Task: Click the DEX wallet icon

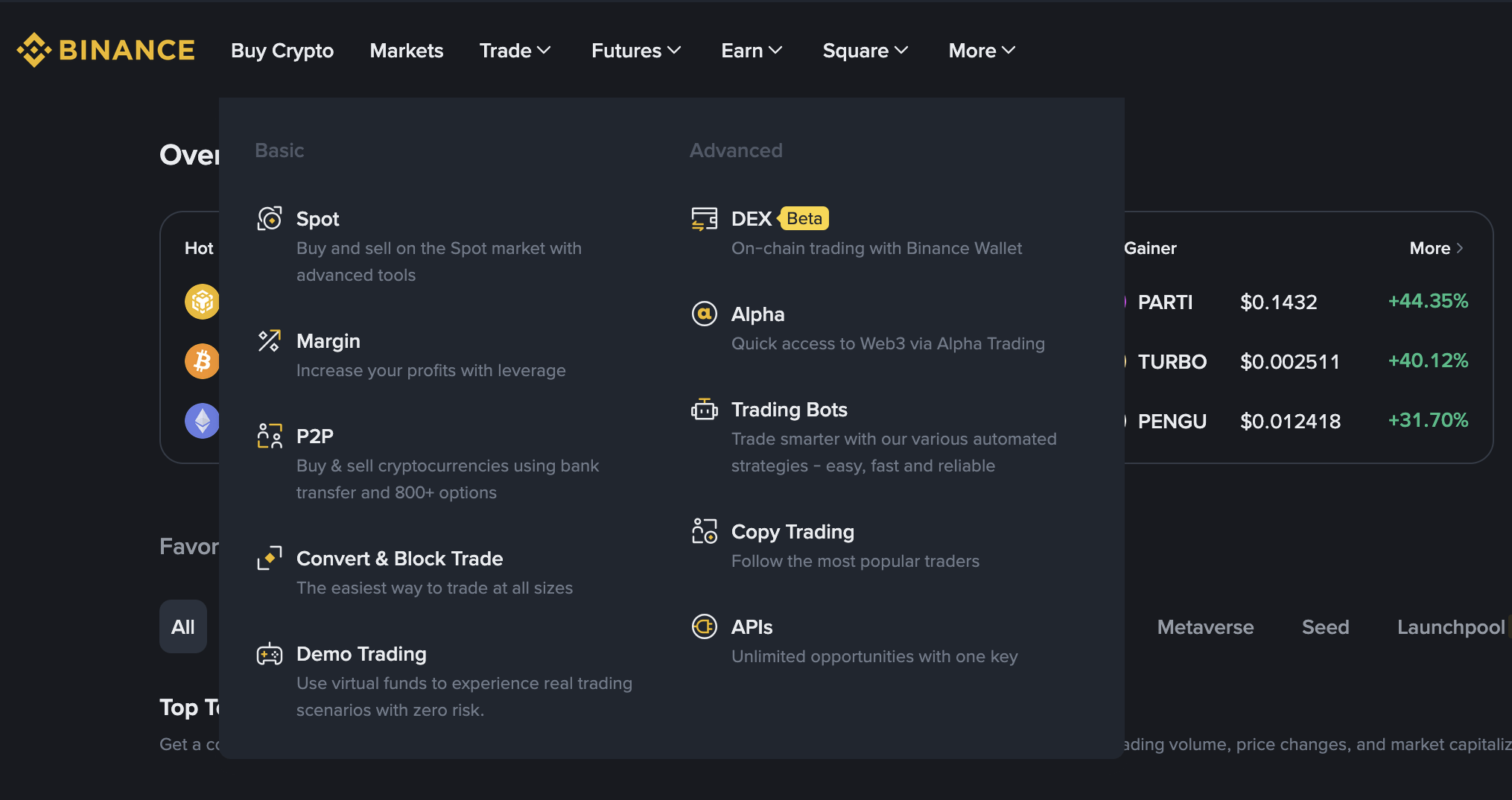Action: click(x=705, y=218)
